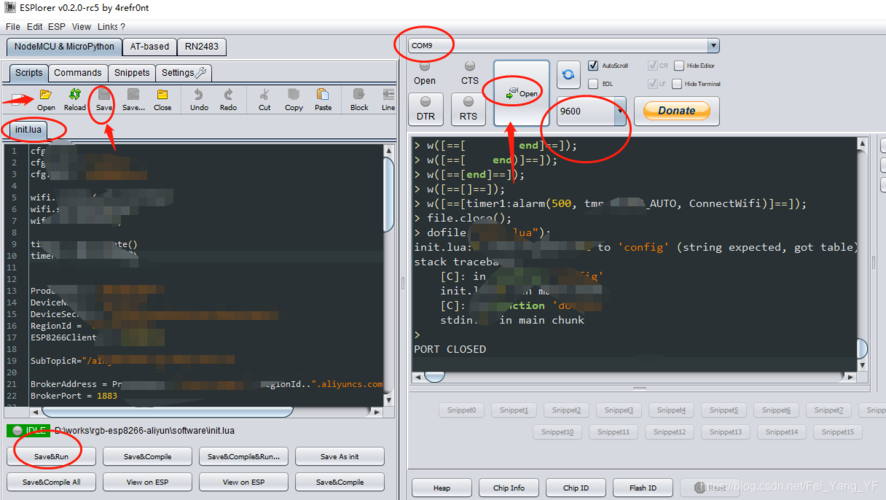The height and width of the screenshot is (500, 886).
Task: Click the Open status LED indicator
Action: tap(424, 67)
